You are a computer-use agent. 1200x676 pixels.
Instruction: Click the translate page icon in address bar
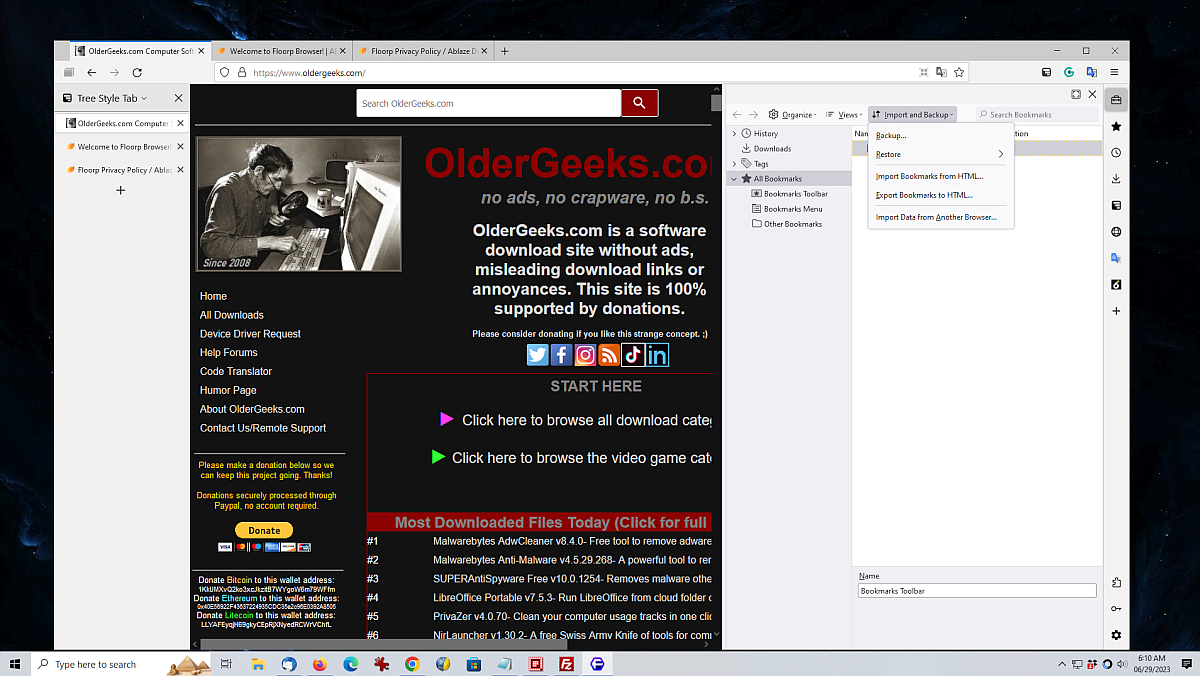tap(941, 72)
